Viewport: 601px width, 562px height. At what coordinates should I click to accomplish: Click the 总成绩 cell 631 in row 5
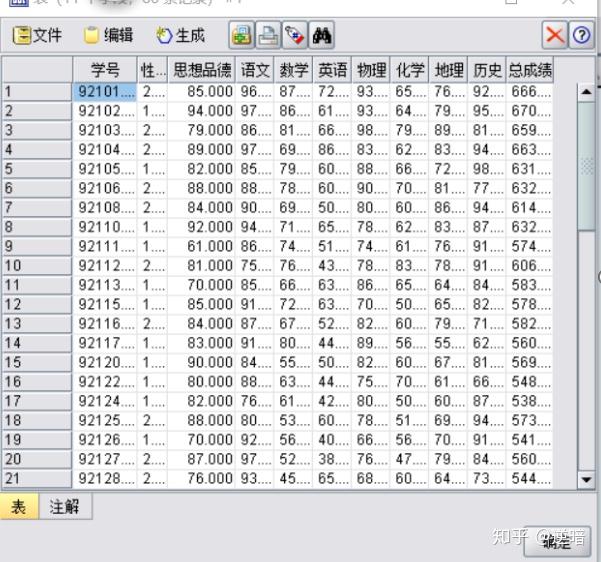(x=530, y=169)
